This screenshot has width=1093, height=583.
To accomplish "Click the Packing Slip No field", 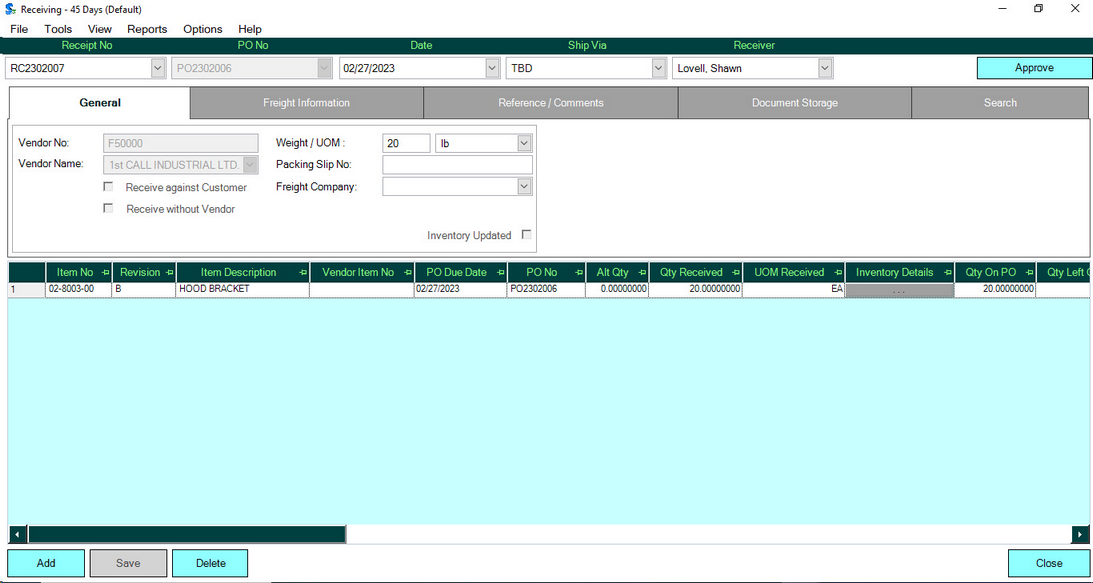I will click(x=457, y=165).
